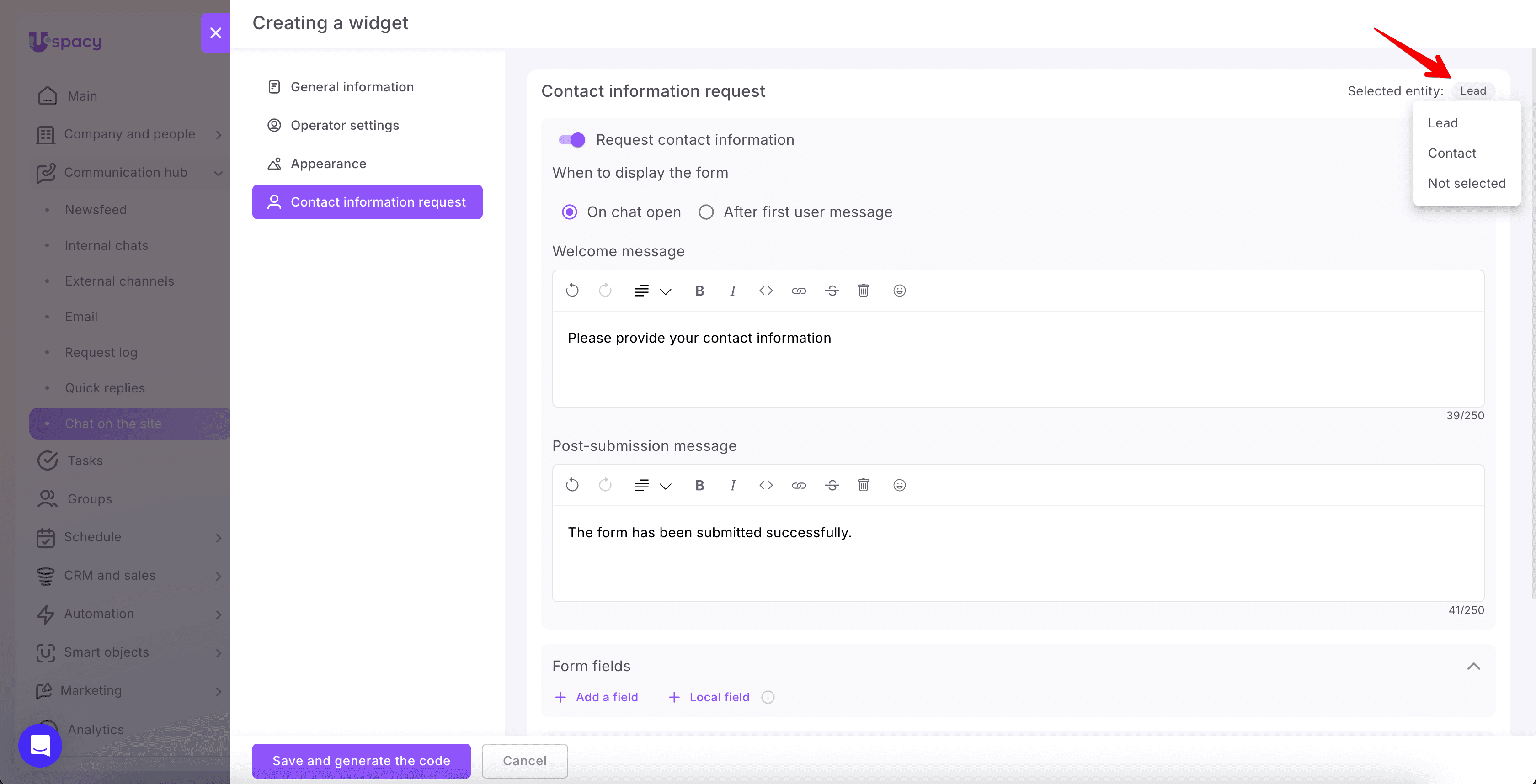Redo in the Welcome message editor
Image resolution: width=1536 pixels, height=784 pixels.
point(605,290)
